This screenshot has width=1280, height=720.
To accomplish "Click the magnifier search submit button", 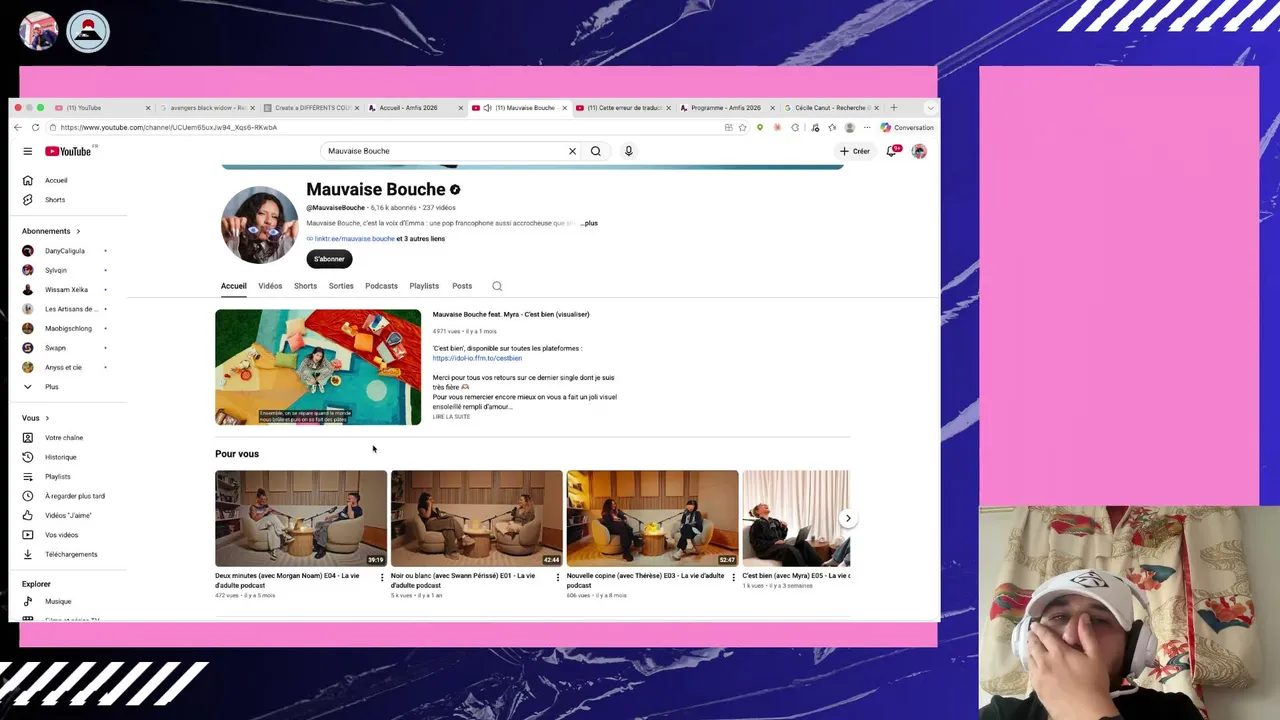I will pos(595,151).
